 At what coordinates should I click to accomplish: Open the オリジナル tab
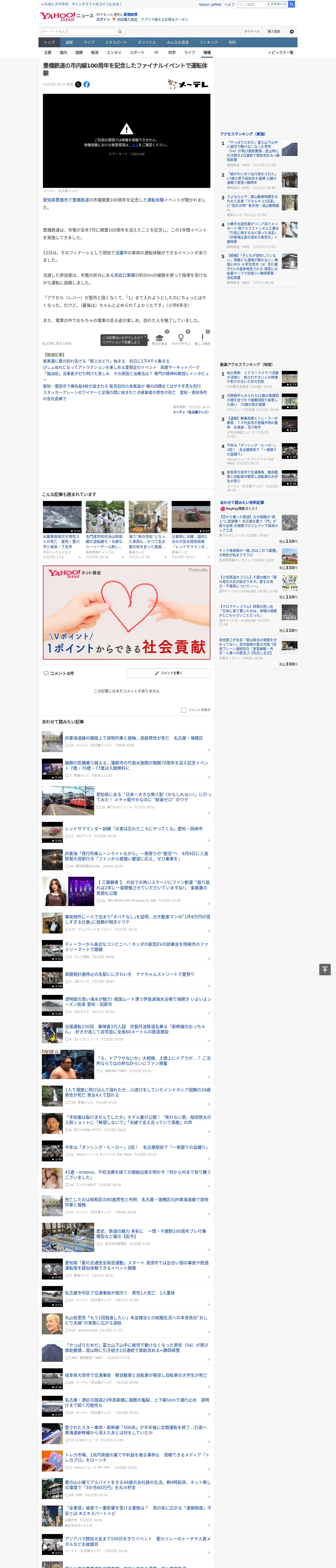[147, 43]
